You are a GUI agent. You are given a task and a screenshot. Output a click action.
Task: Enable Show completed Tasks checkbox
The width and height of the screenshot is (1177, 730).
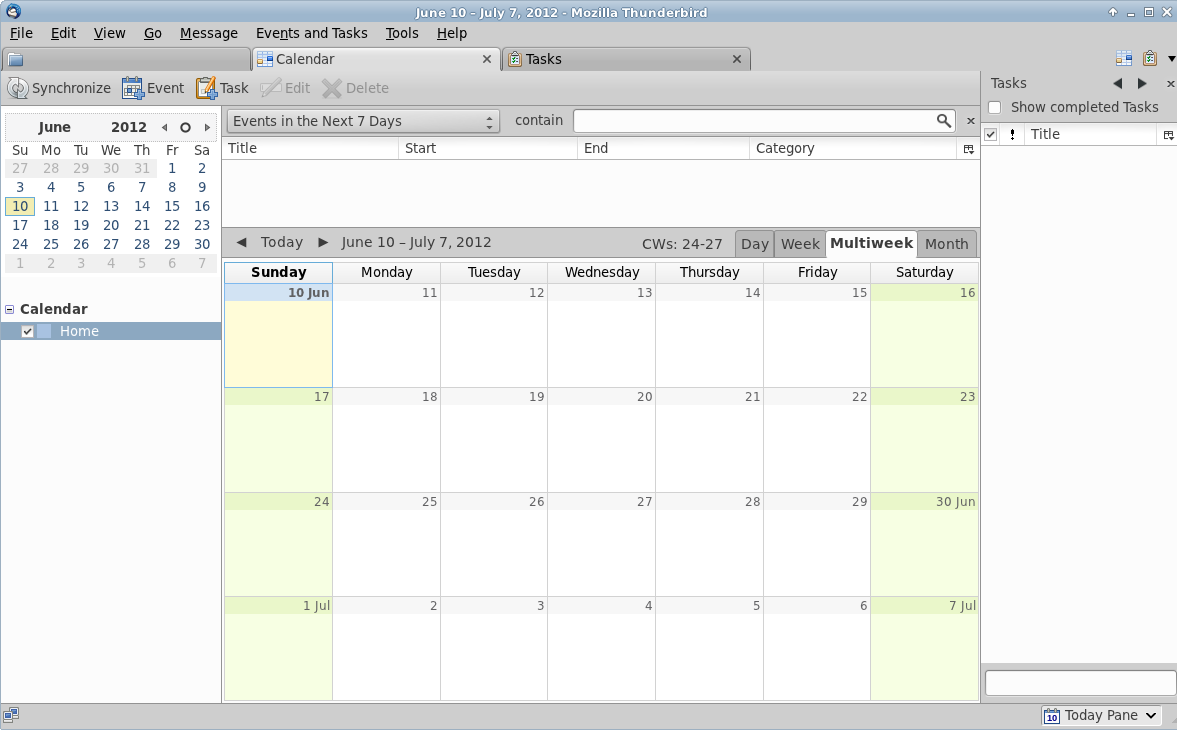pyautogui.click(x=995, y=107)
